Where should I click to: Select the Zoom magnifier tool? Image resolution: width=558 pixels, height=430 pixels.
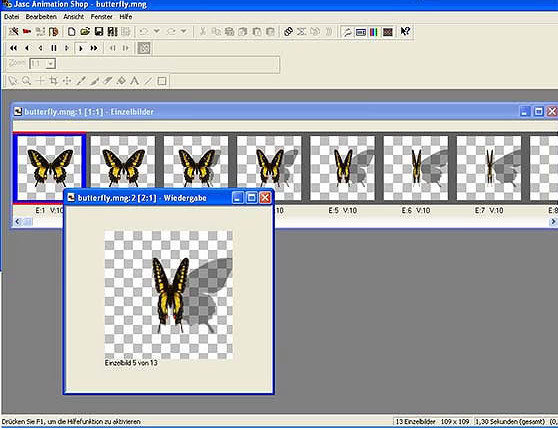pos(26,81)
